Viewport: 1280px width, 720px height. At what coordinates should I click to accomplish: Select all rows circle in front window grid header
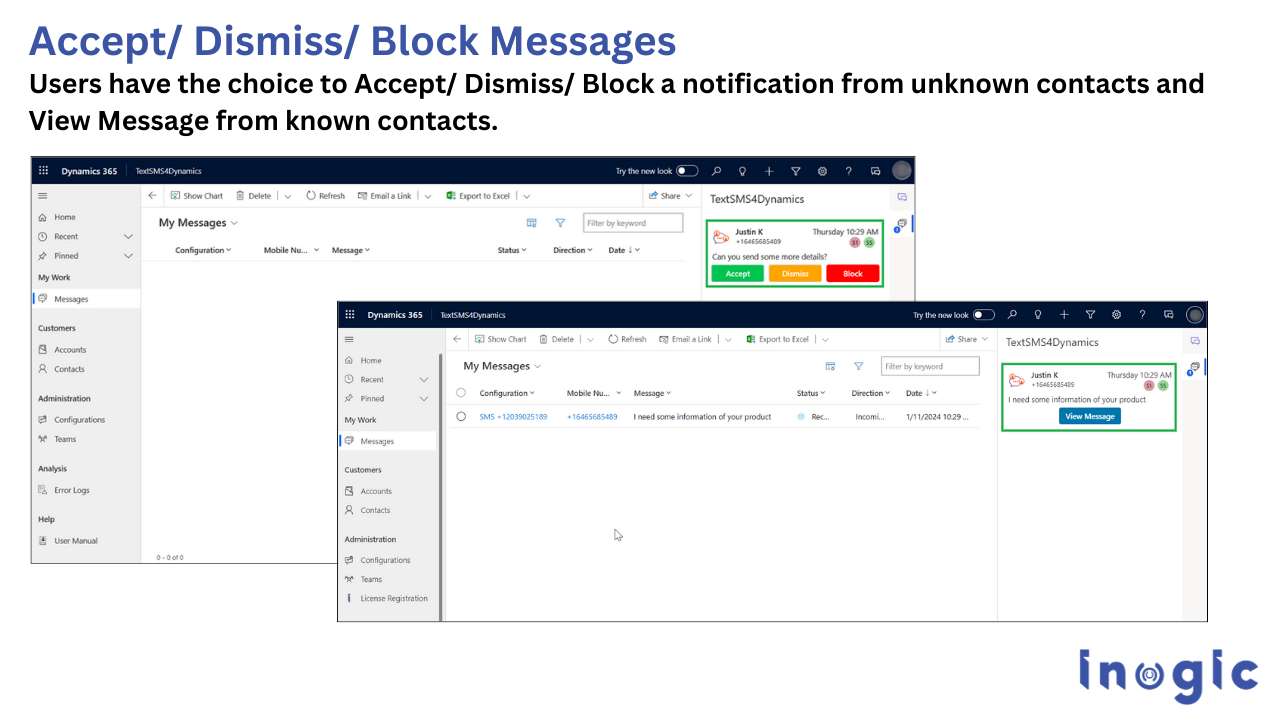click(x=461, y=393)
